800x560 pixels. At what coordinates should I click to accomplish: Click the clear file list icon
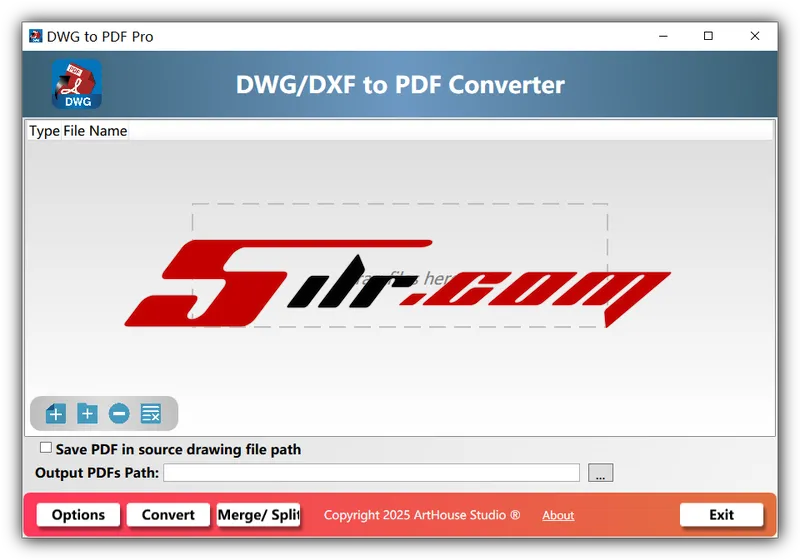tap(151, 413)
